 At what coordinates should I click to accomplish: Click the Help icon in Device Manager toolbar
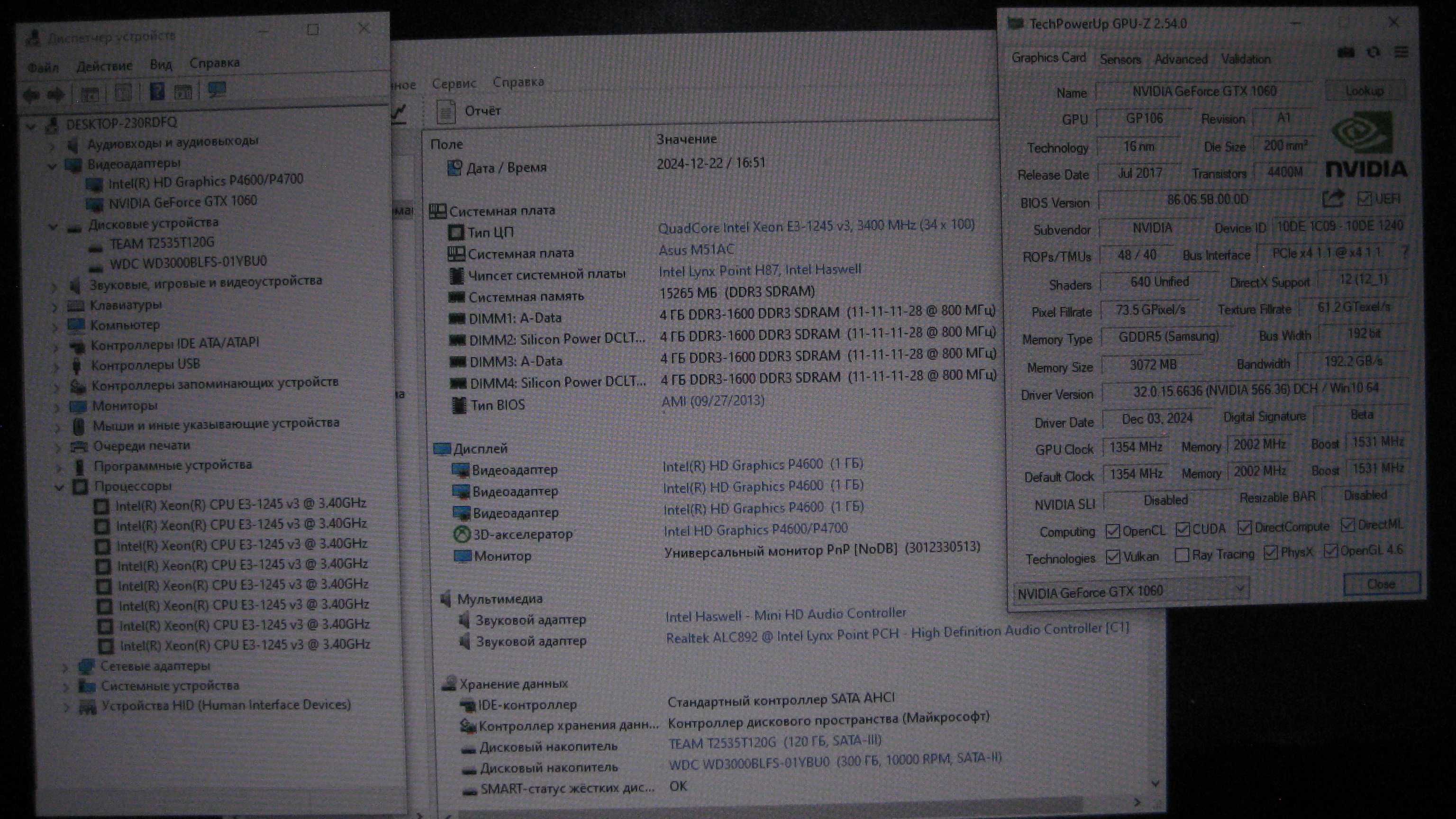tap(157, 91)
